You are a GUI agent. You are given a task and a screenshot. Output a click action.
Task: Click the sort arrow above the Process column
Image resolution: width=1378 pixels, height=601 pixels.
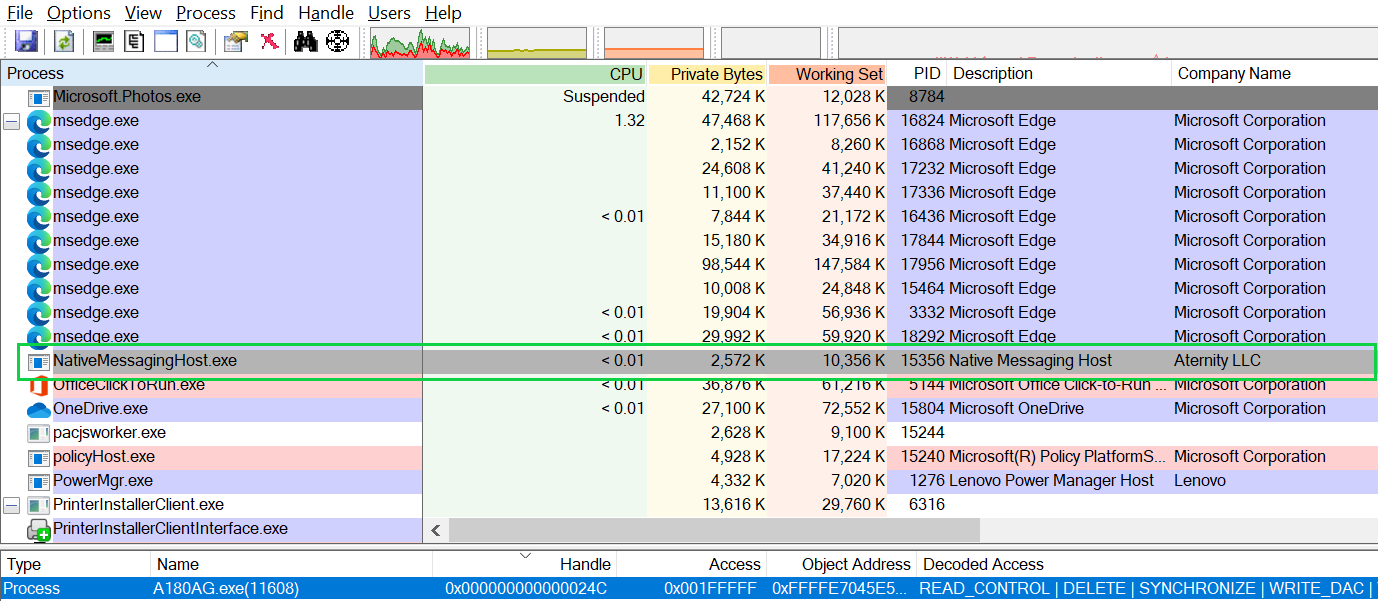(x=212, y=65)
